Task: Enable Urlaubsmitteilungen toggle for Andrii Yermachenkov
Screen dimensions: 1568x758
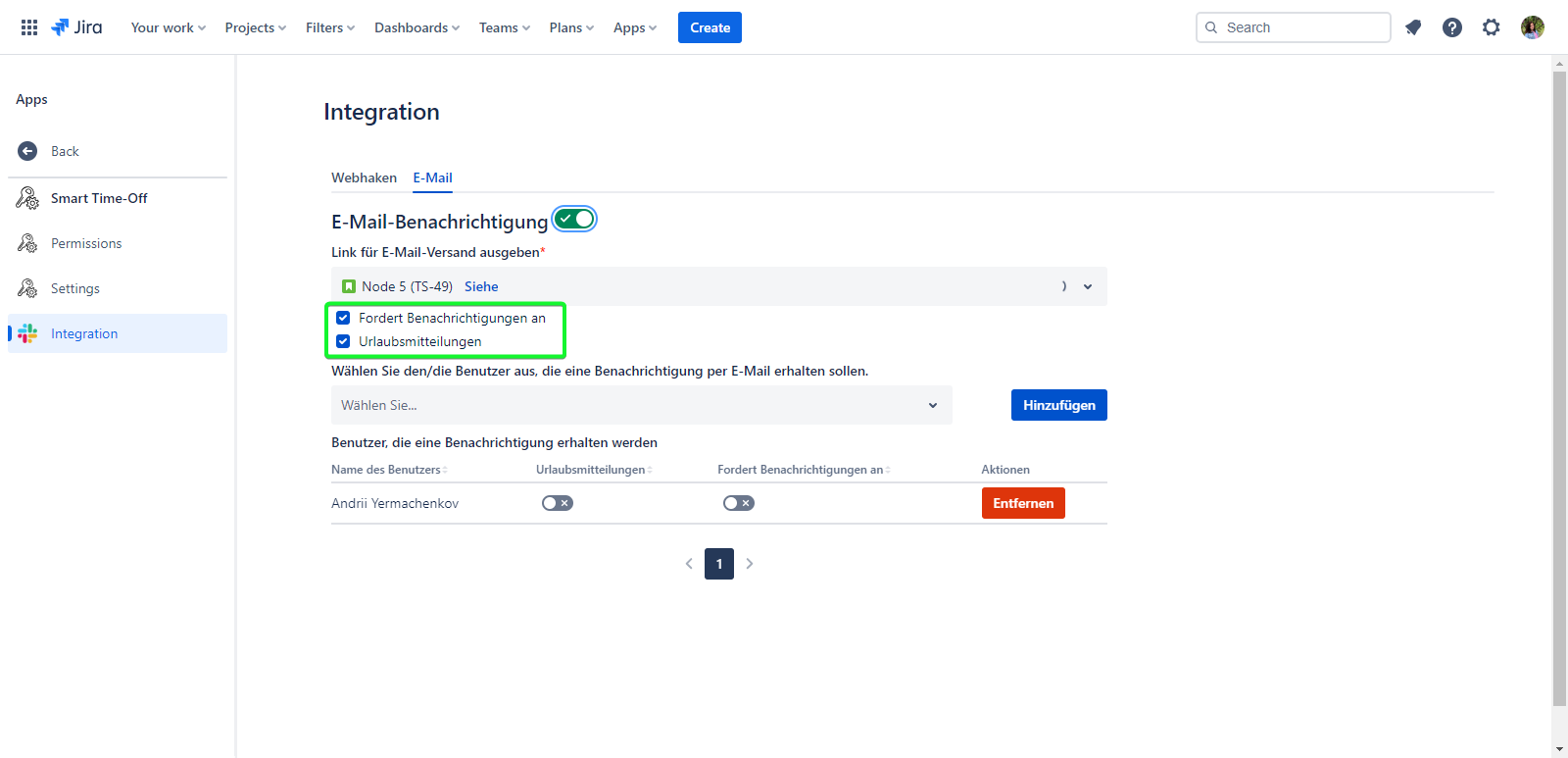Action: [x=558, y=503]
